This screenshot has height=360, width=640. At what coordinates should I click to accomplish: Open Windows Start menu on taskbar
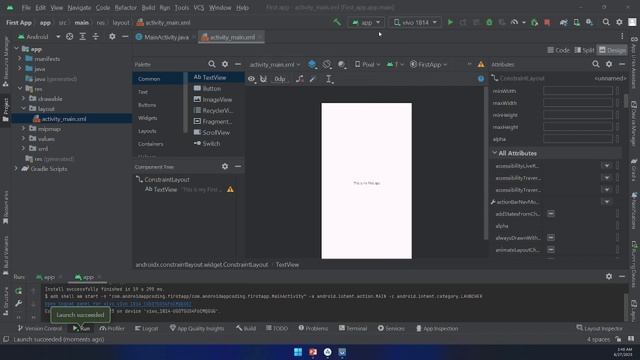[298, 352]
